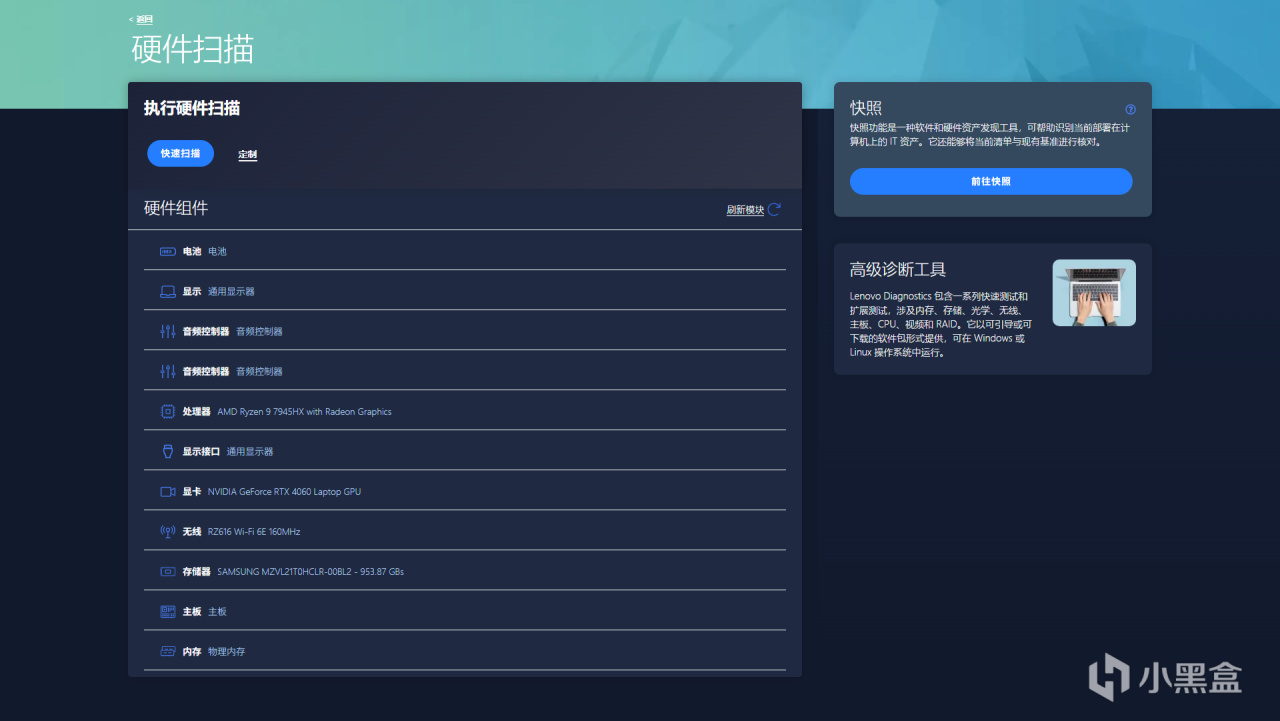1280x721 pixels.
Task: Select the 执行硬件扫描 heading
Action: pyautogui.click(x=192, y=108)
